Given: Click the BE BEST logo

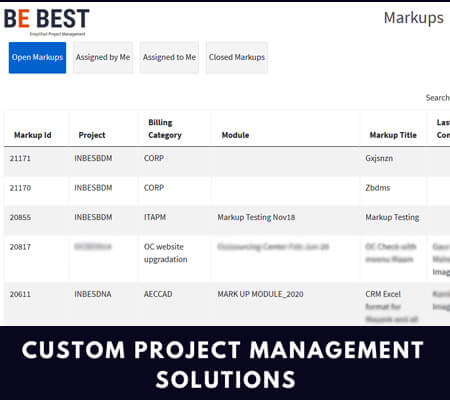Looking at the screenshot, I should [47, 21].
